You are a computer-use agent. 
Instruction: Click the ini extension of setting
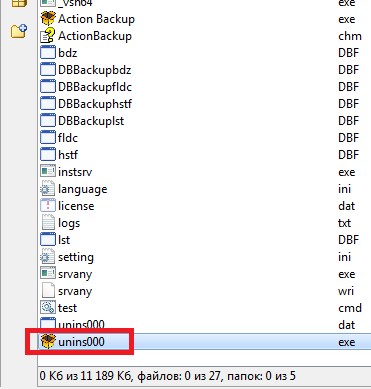[x=344, y=257]
